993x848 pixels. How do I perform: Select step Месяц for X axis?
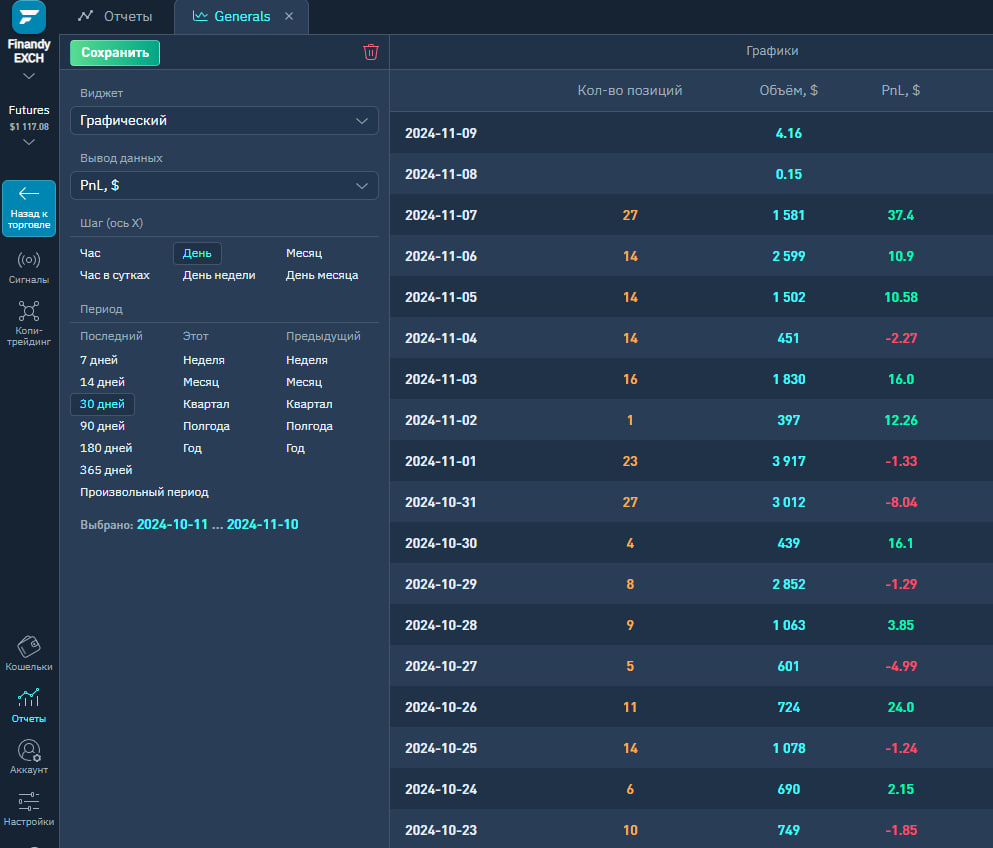[304, 253]
